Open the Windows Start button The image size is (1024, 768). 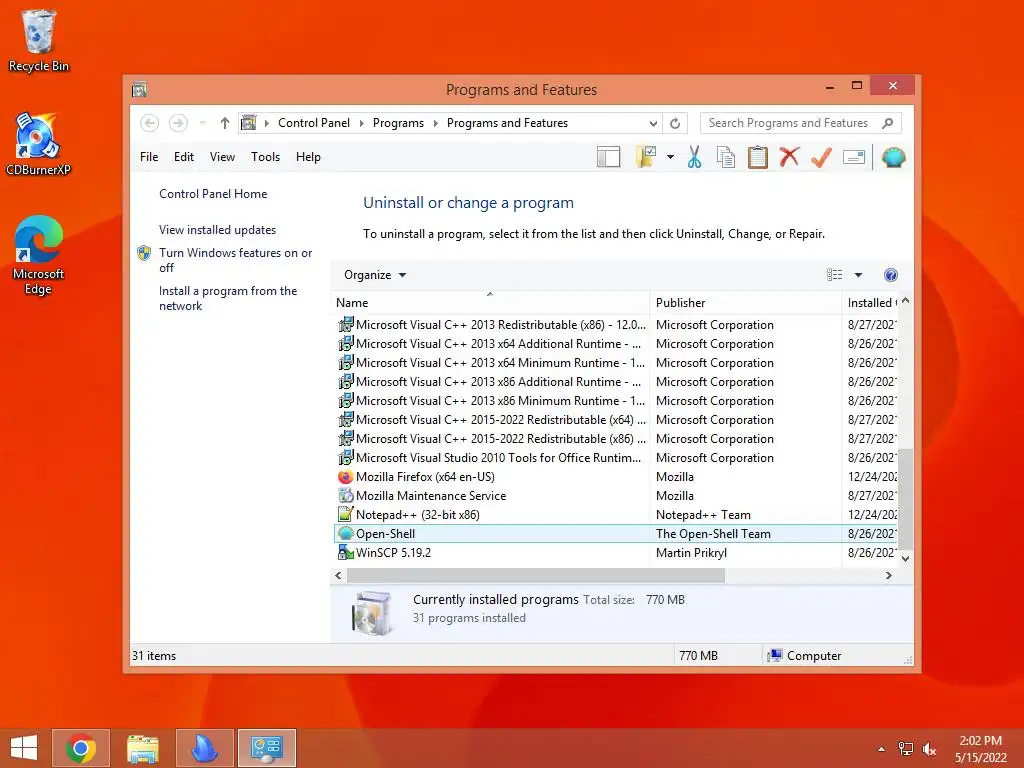point(24,748)
